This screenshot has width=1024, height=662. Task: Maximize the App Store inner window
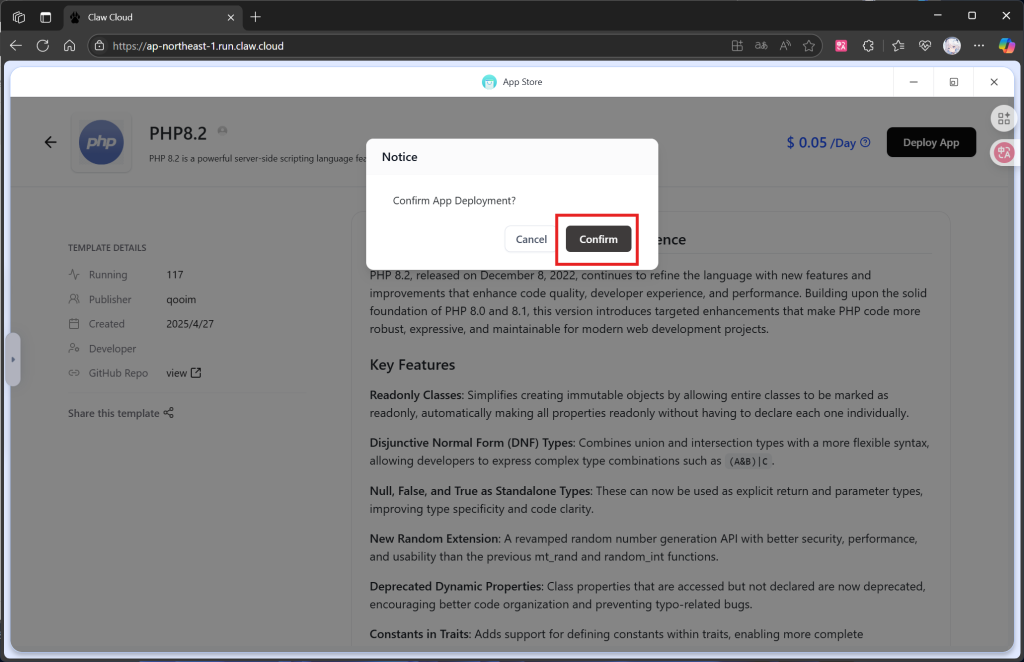click(953, 82)
